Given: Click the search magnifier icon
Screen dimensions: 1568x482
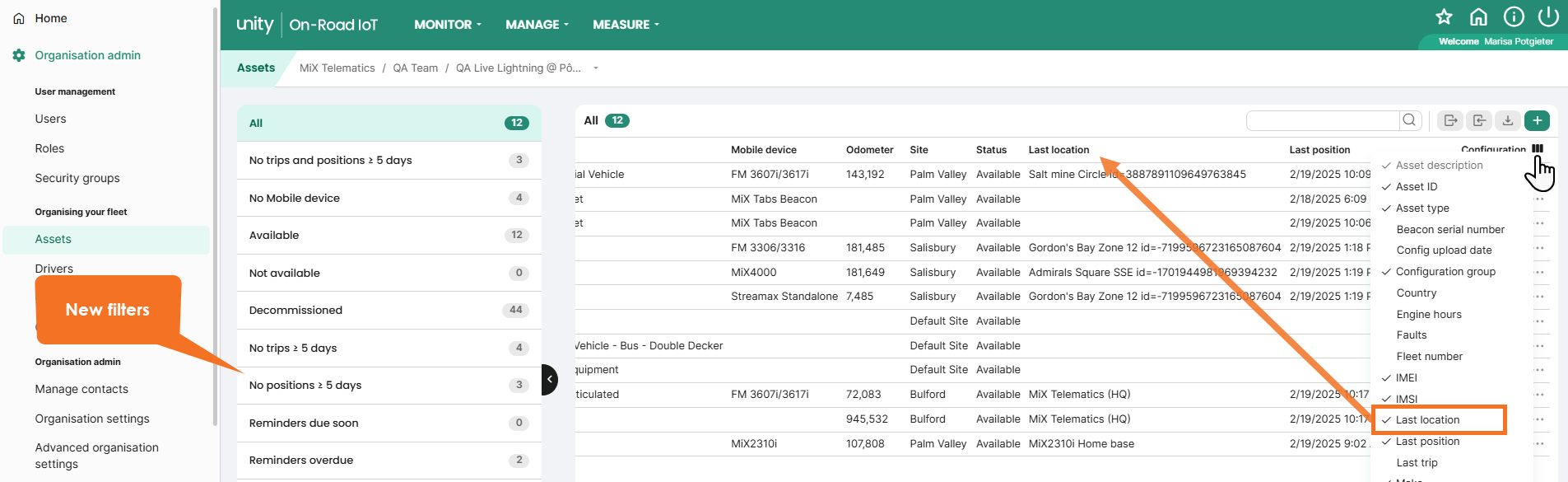Looking at the screenshot, I should [1409, 120].
